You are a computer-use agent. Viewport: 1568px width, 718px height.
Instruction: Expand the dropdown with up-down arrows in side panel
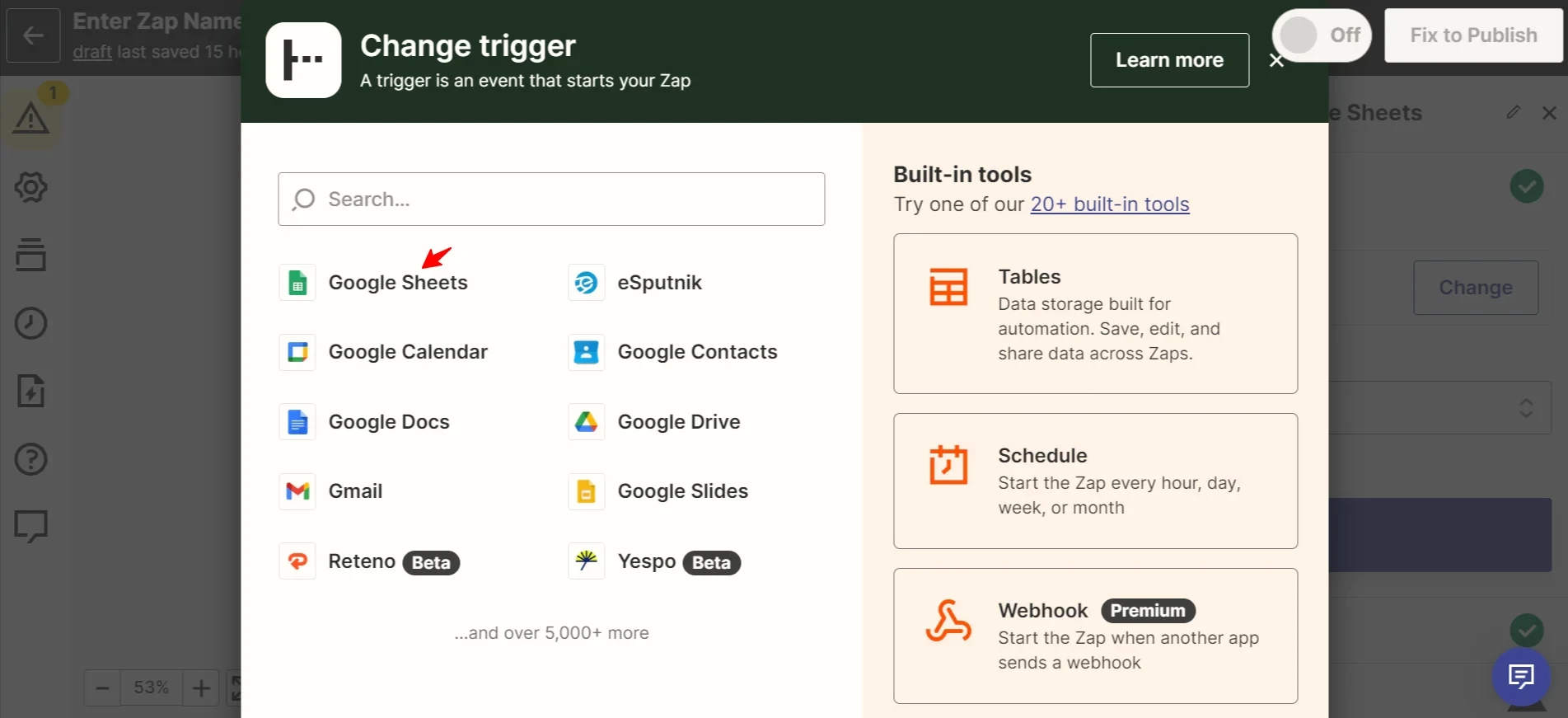[1526, 408]
